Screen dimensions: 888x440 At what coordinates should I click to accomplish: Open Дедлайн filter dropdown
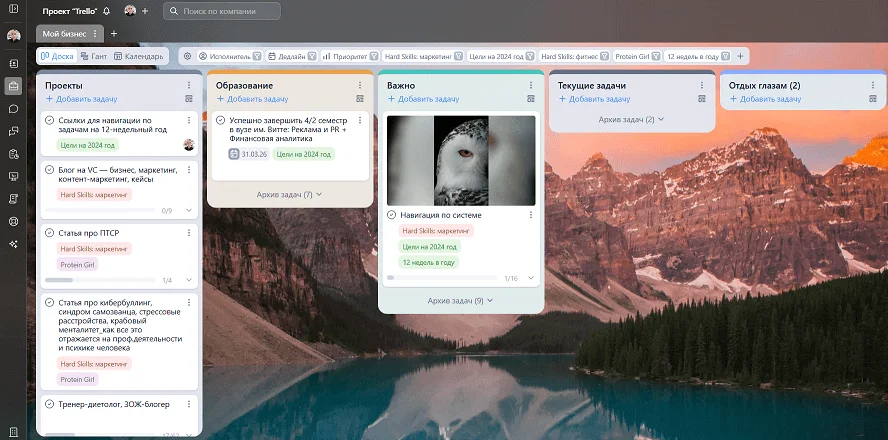(x=292, y=56)
